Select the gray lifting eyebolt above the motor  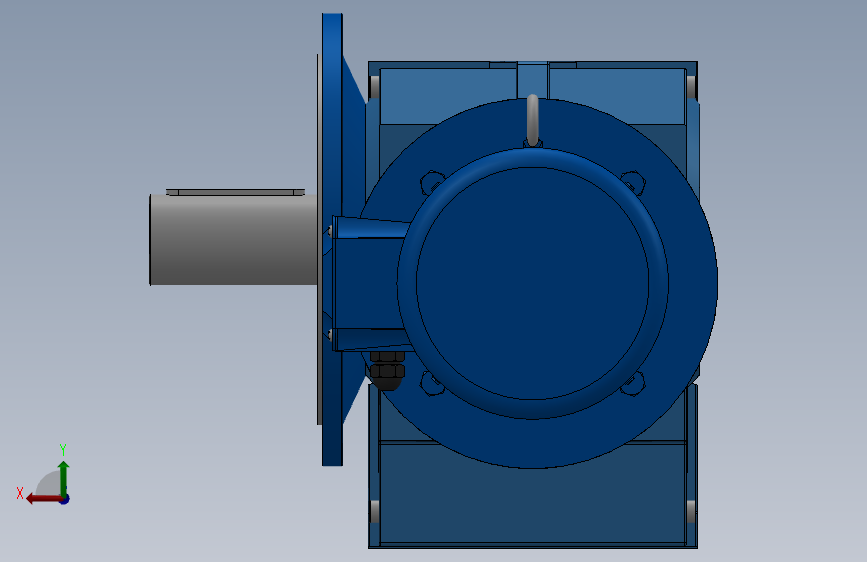click(532, 120)
